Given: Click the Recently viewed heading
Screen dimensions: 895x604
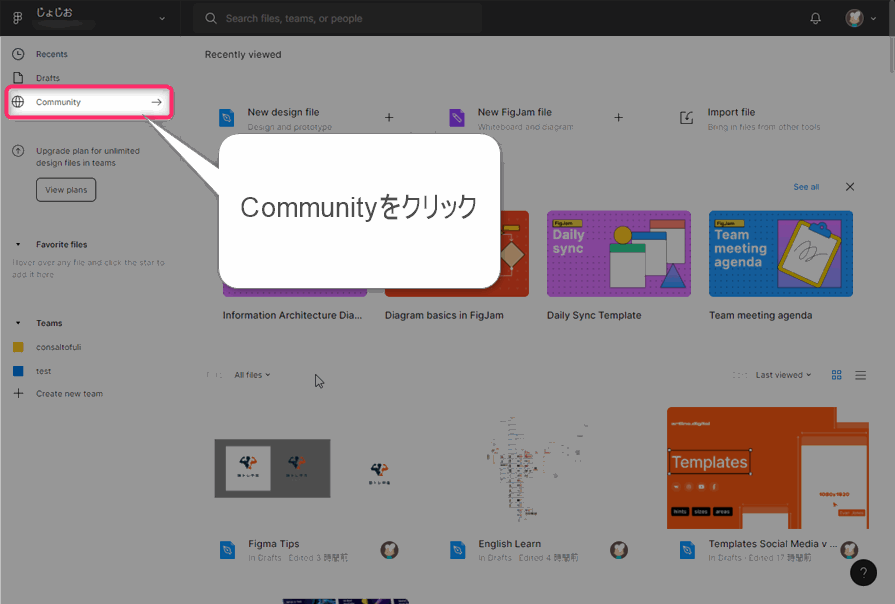Looking at the screenshot, I should click(x=243, y=55).
